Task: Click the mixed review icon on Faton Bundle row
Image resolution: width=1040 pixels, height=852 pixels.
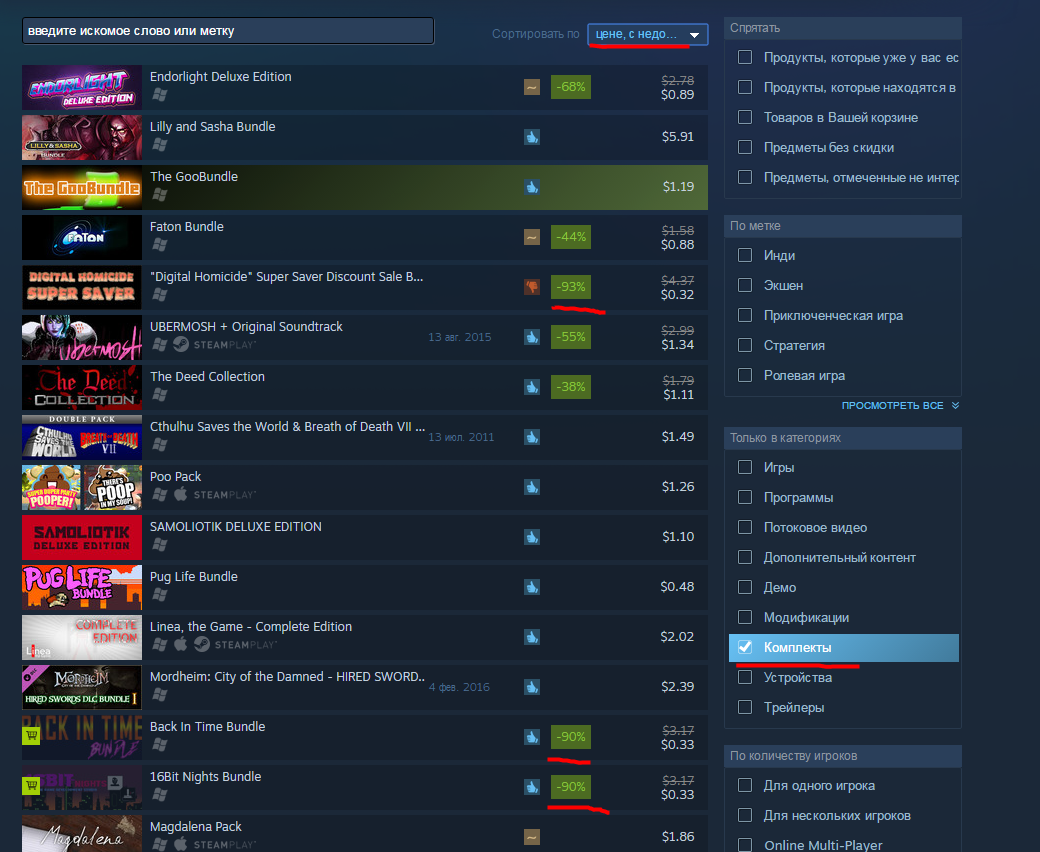Action: click(x=531, y=237)
